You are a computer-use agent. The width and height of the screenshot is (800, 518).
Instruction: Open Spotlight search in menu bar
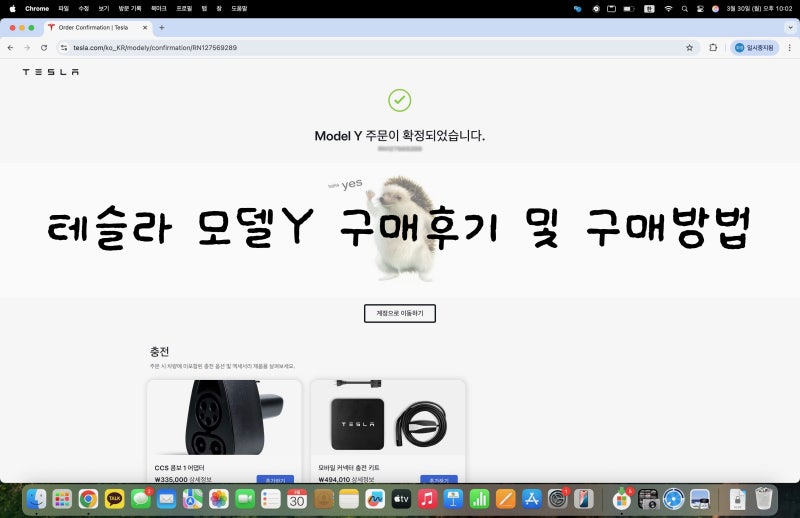coord(685,9)
